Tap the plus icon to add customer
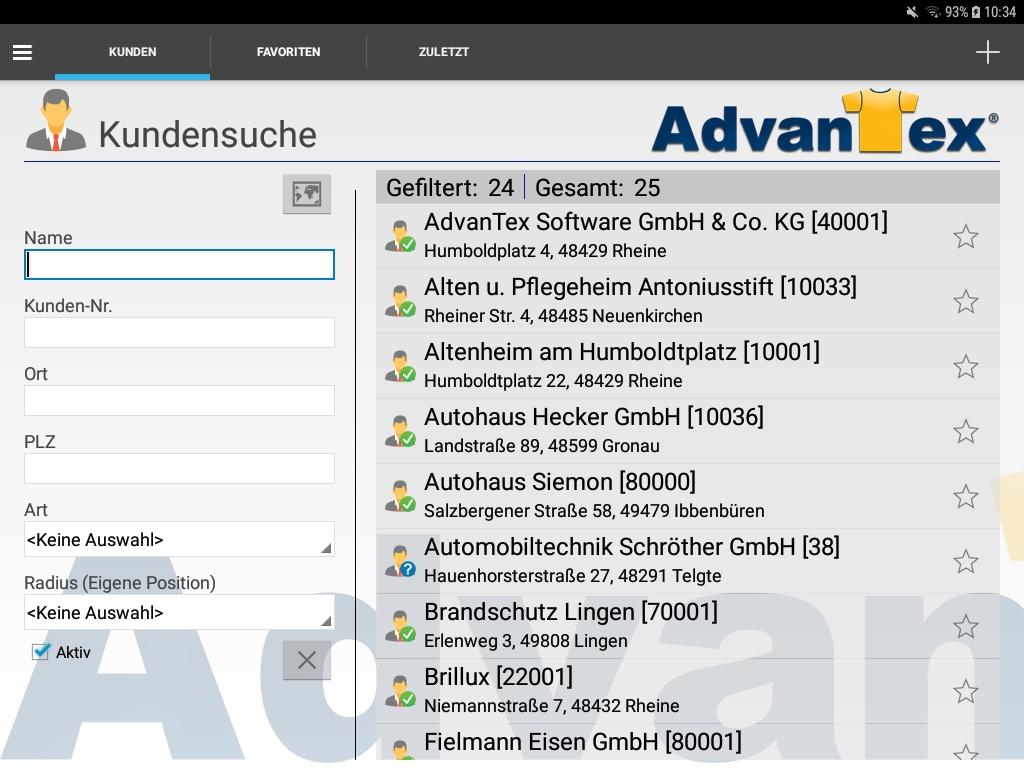This screenshot has width=1024, height=768. click(987, 52)
